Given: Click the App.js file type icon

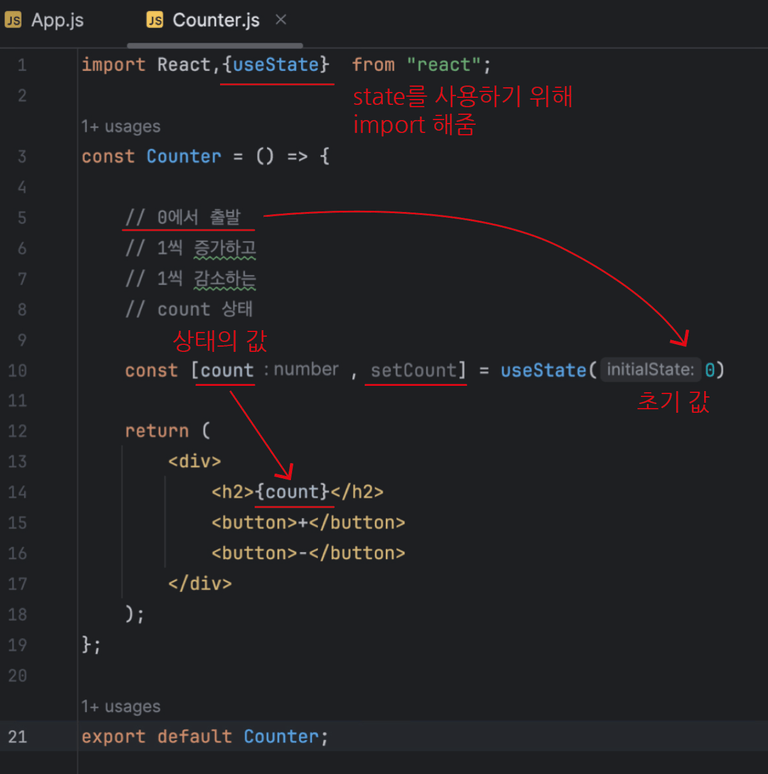Looking at the screenshot, I should 13,21.
